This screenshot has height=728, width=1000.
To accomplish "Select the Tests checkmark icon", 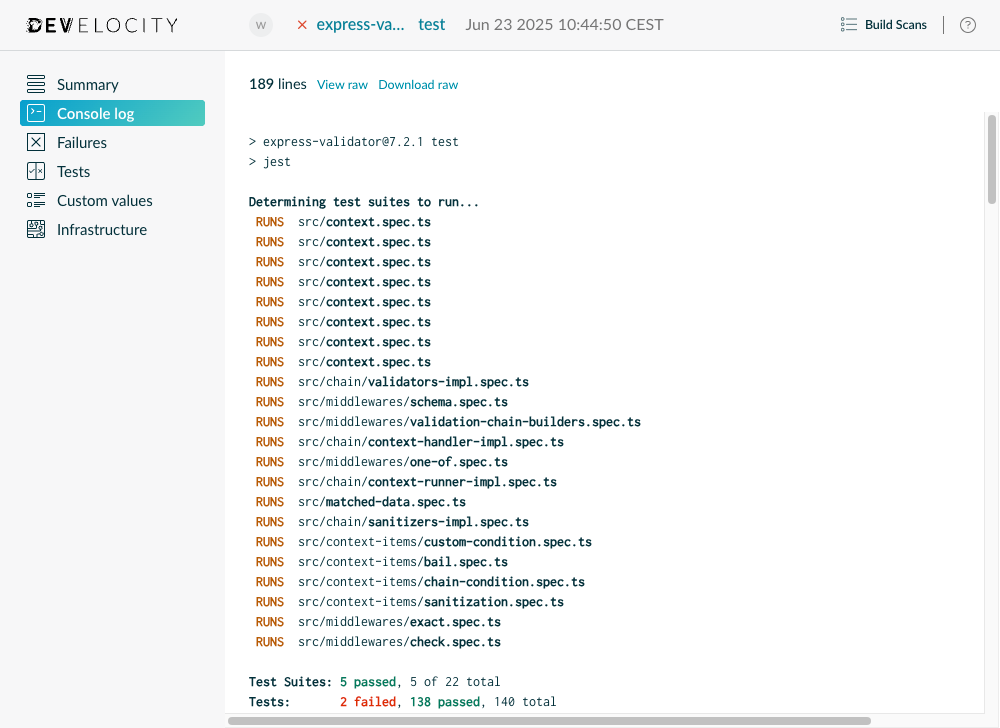I will [x=35, y=171].
